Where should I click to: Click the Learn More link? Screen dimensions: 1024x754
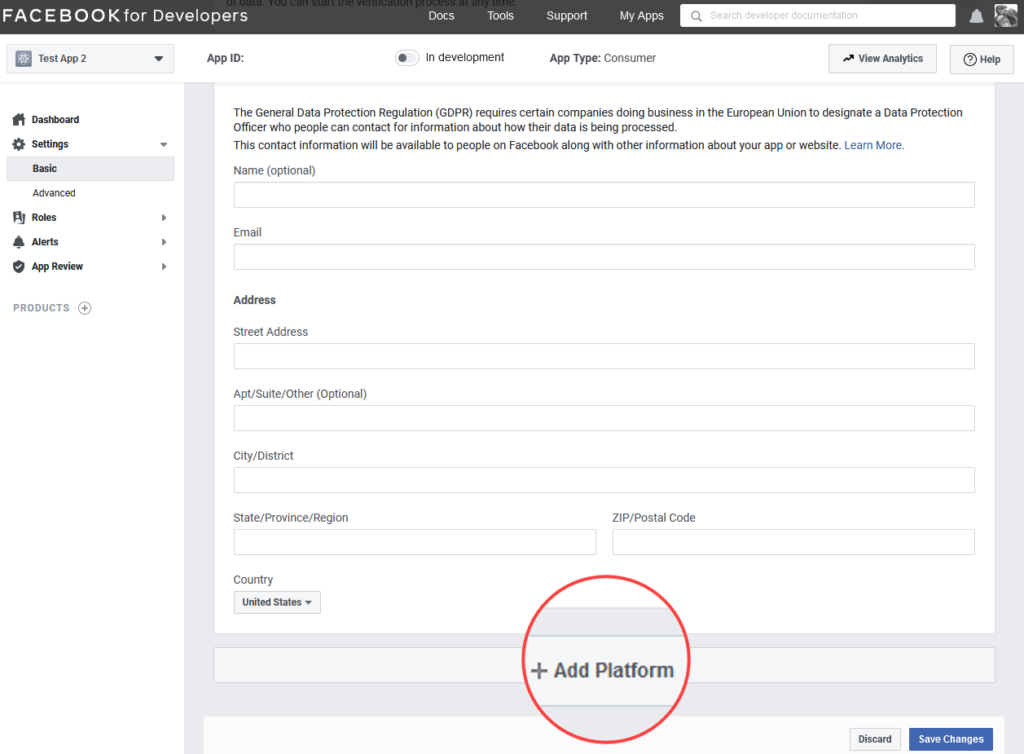coord(873,144)
